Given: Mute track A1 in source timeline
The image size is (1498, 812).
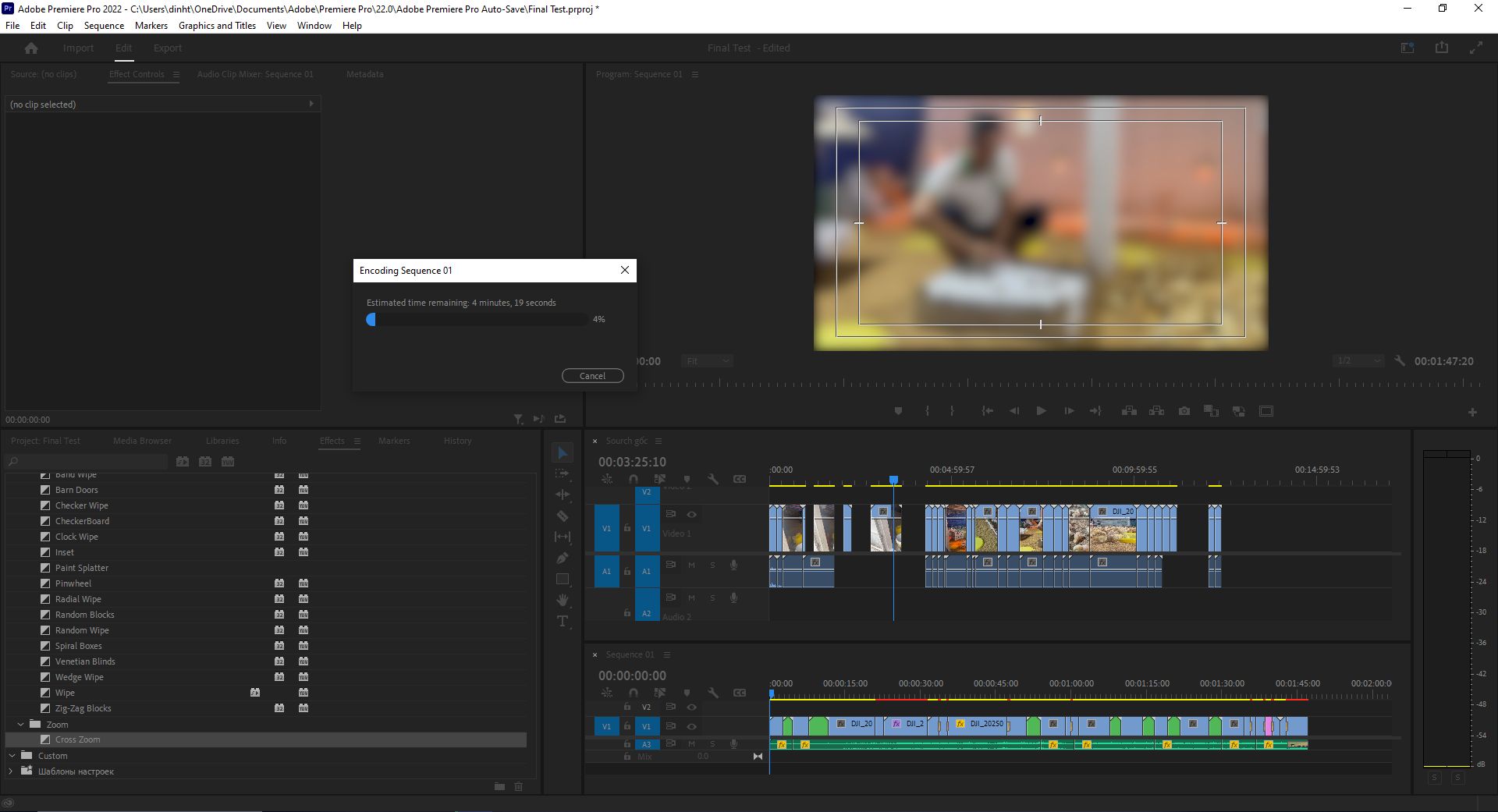Looking at the screenshot, I should [691, 565].
